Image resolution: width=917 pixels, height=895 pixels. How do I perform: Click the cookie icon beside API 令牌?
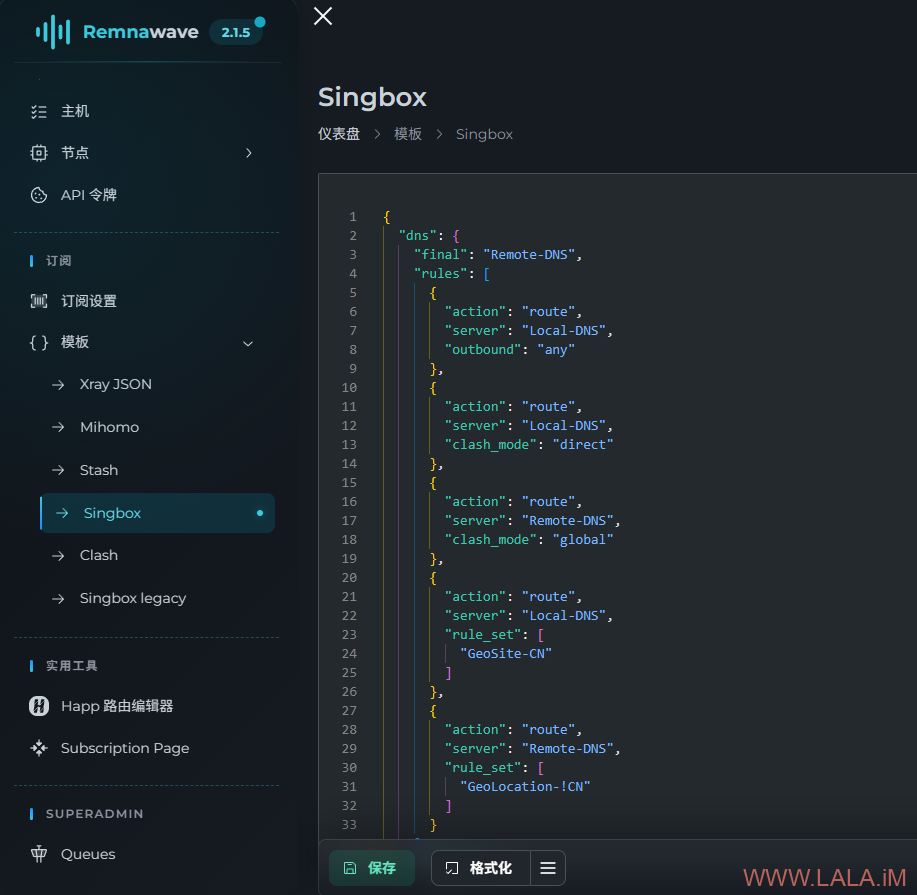pyautogui.click(x=39, y=195)
